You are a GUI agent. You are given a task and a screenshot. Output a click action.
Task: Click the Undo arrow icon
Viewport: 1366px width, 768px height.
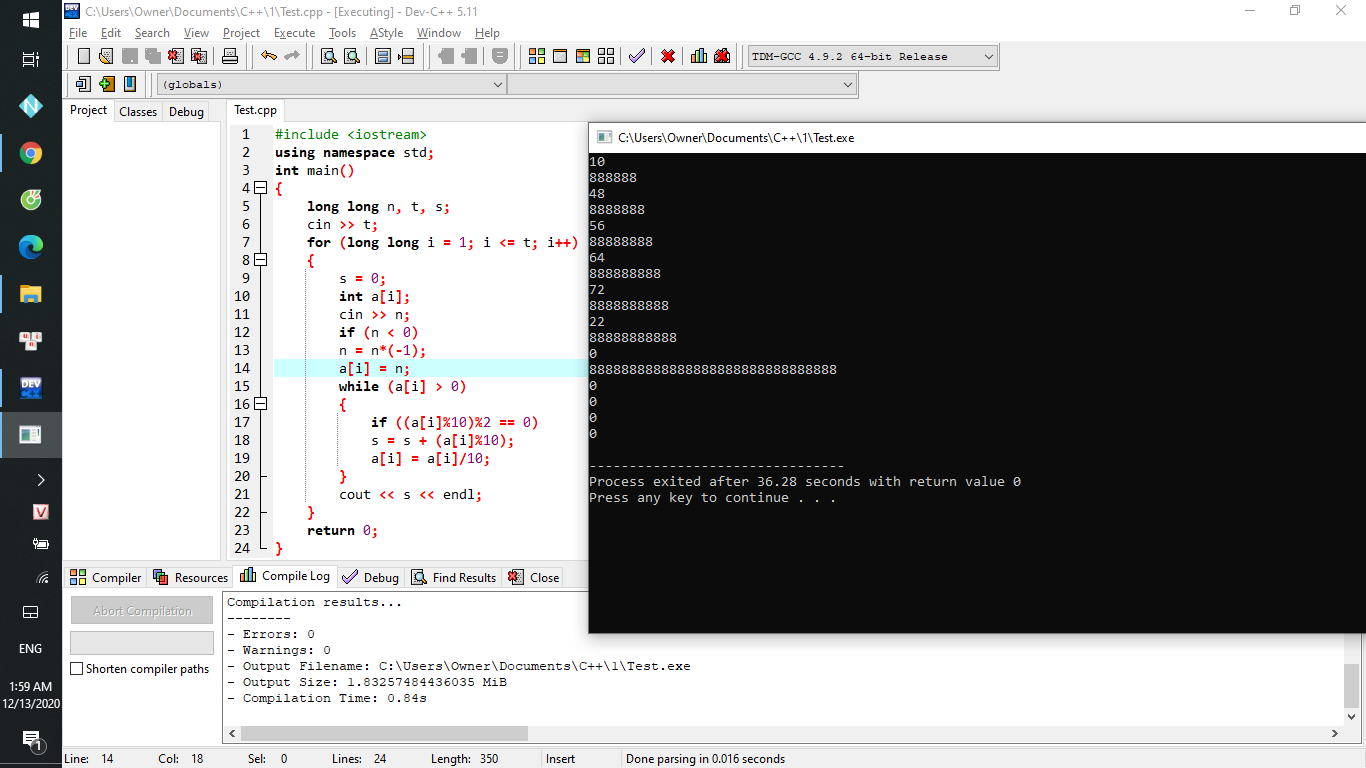[268, 57]
